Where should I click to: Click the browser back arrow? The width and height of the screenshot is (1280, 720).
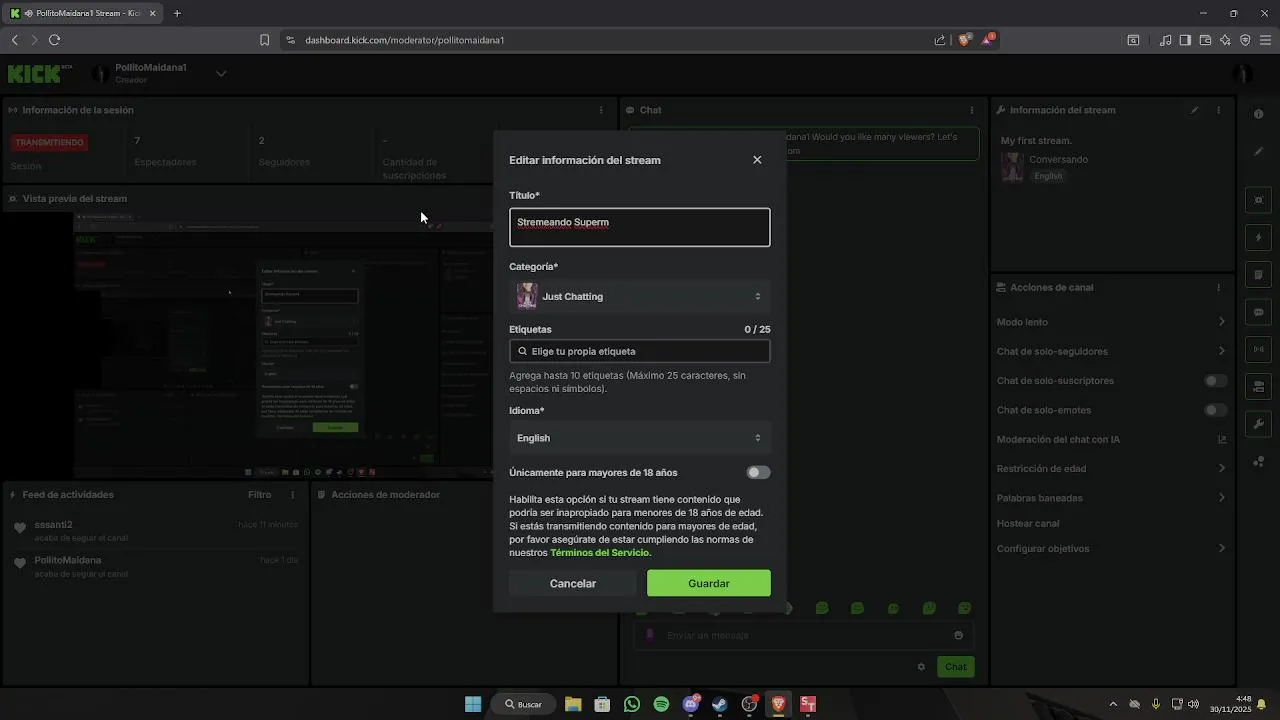14,40
